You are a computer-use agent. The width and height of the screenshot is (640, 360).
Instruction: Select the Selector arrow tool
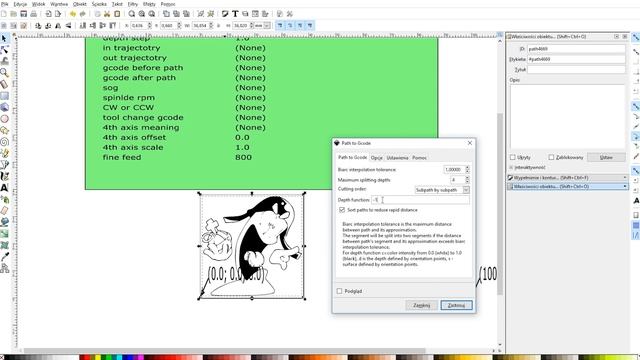click(4, 38)
